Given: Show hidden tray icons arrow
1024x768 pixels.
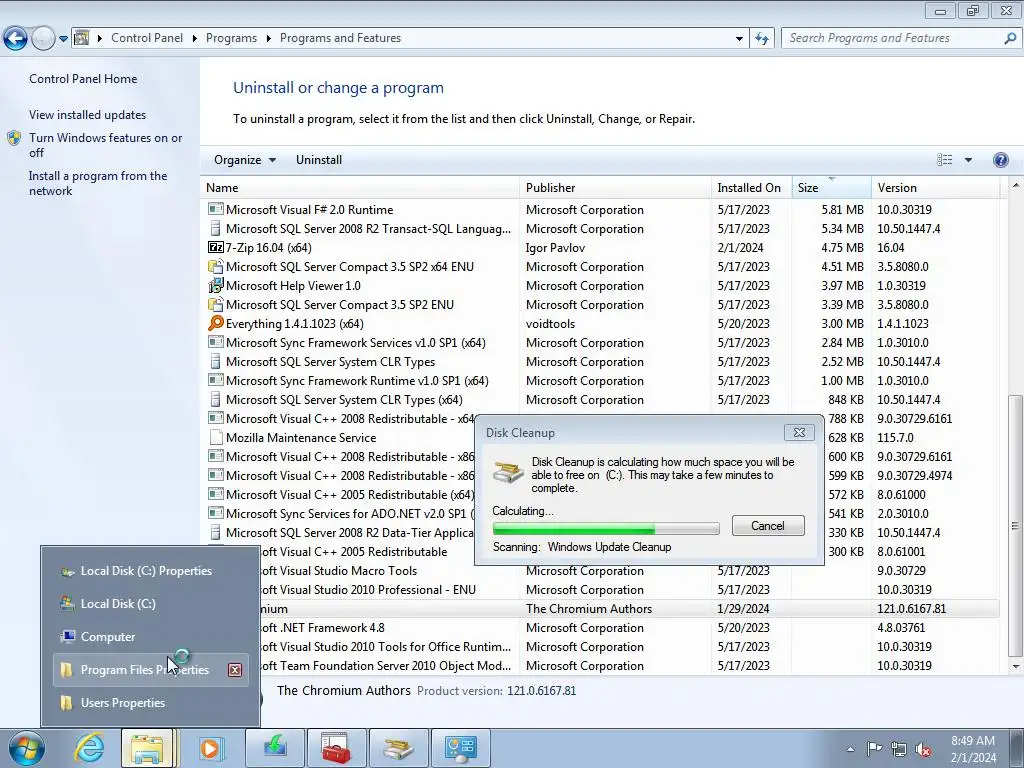Looking at the screenshot, I should (850, 750).
